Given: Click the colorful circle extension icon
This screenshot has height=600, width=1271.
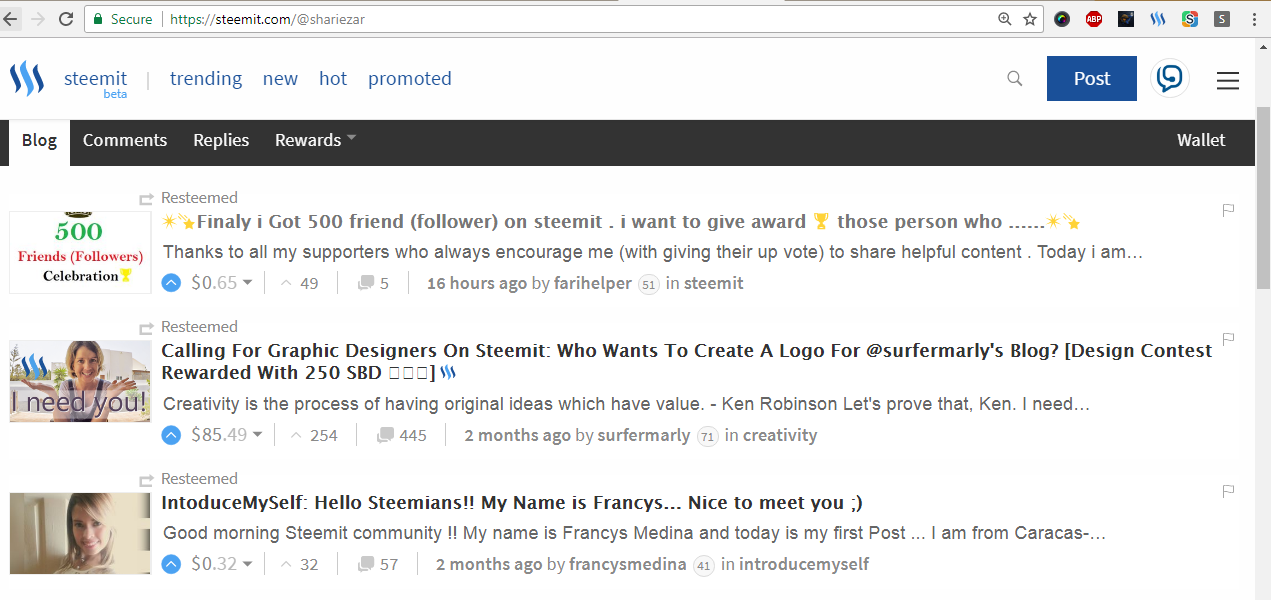Looking at the screenshot, I should pos(1062,19).
